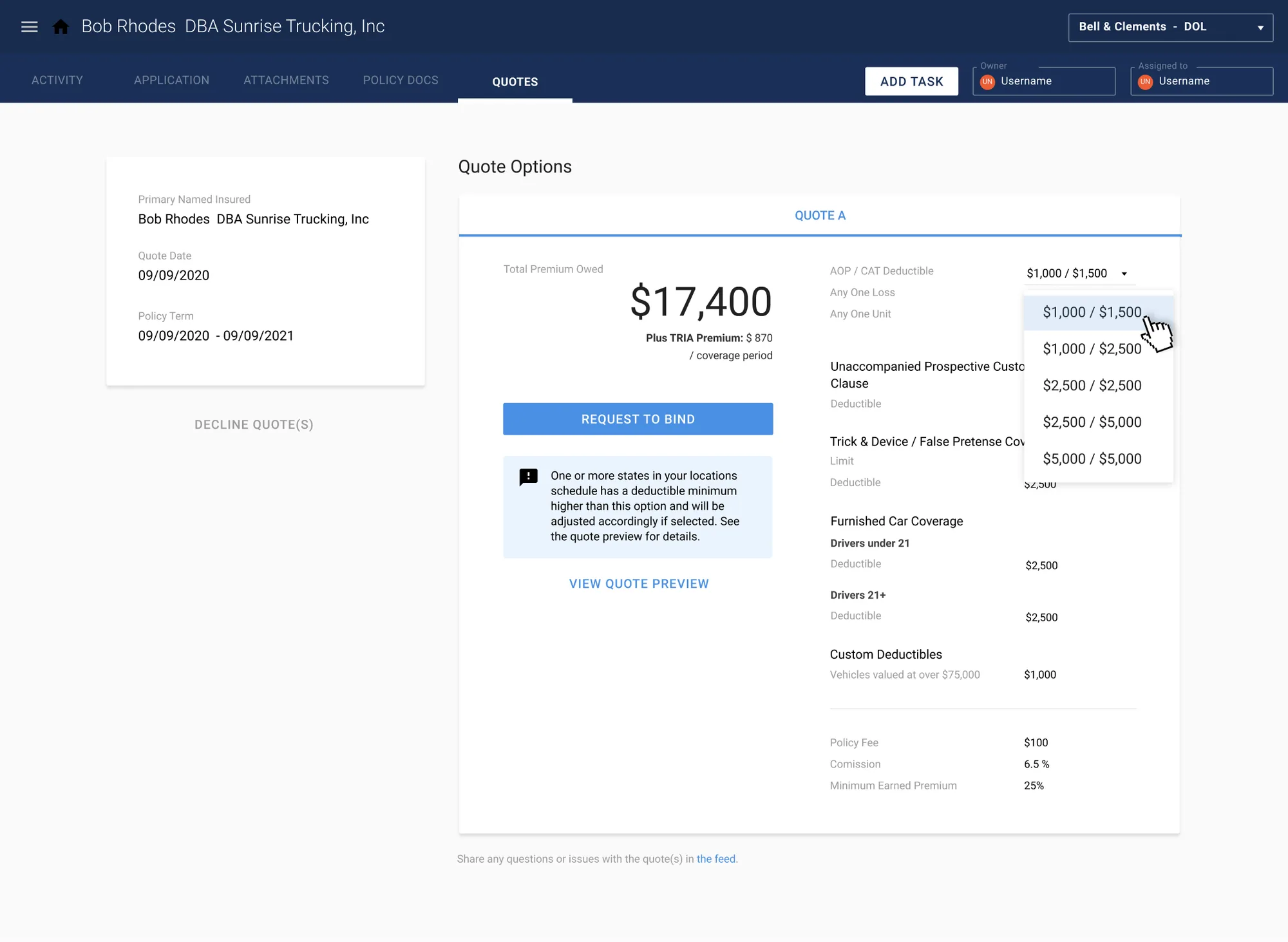Click the Request to Bind button

(638, 419)
